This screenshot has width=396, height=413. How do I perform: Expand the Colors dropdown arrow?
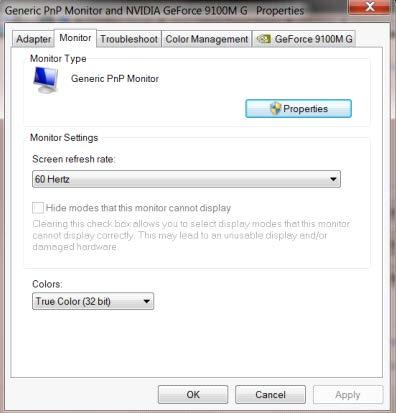[146, 301]
